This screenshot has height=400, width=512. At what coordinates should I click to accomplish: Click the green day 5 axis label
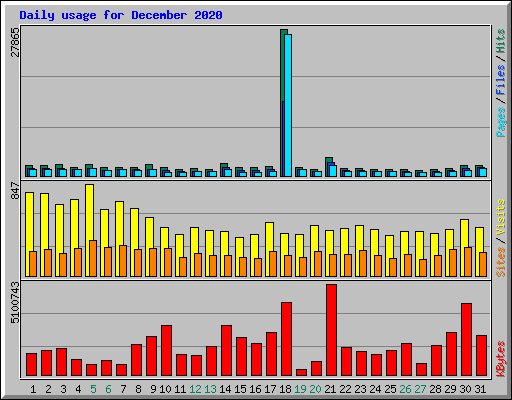coord(93,389)
